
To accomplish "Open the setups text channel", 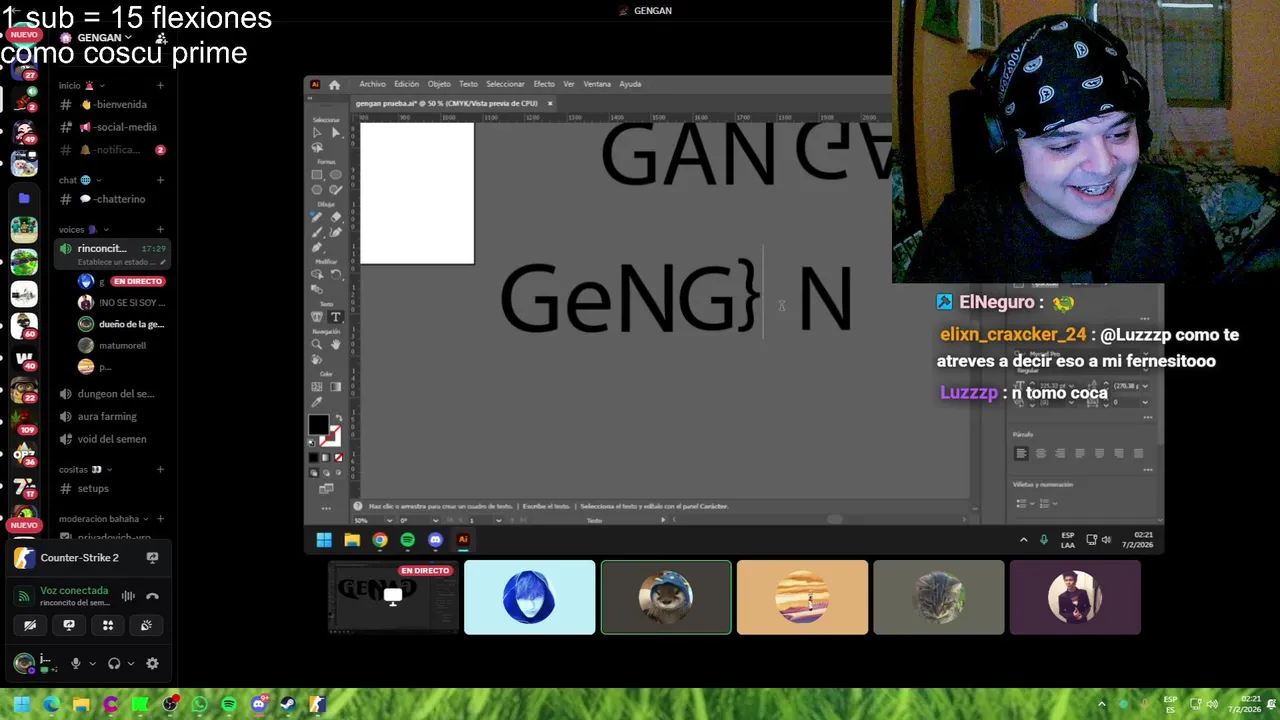I will tap(112, 488).
